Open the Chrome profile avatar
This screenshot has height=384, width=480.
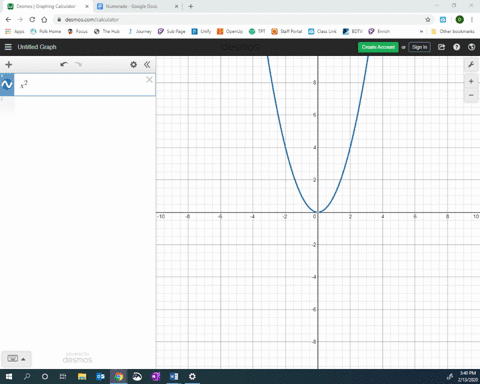click(459, 20)
